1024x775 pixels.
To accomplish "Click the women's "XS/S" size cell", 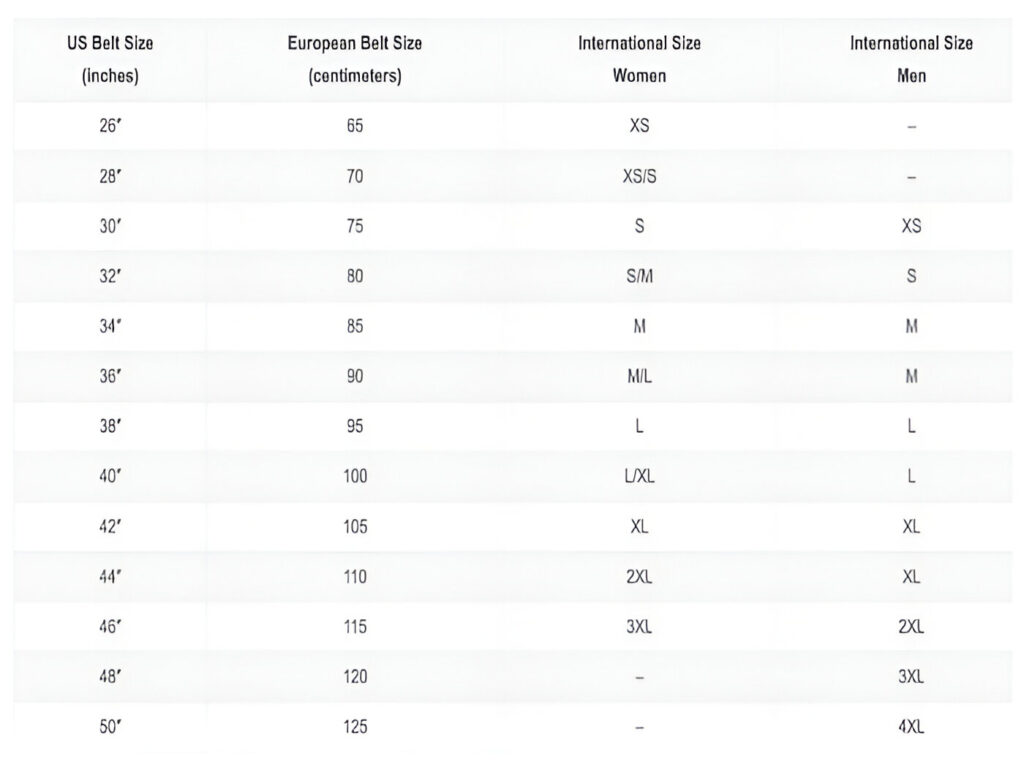I will (x=639, y=177).
